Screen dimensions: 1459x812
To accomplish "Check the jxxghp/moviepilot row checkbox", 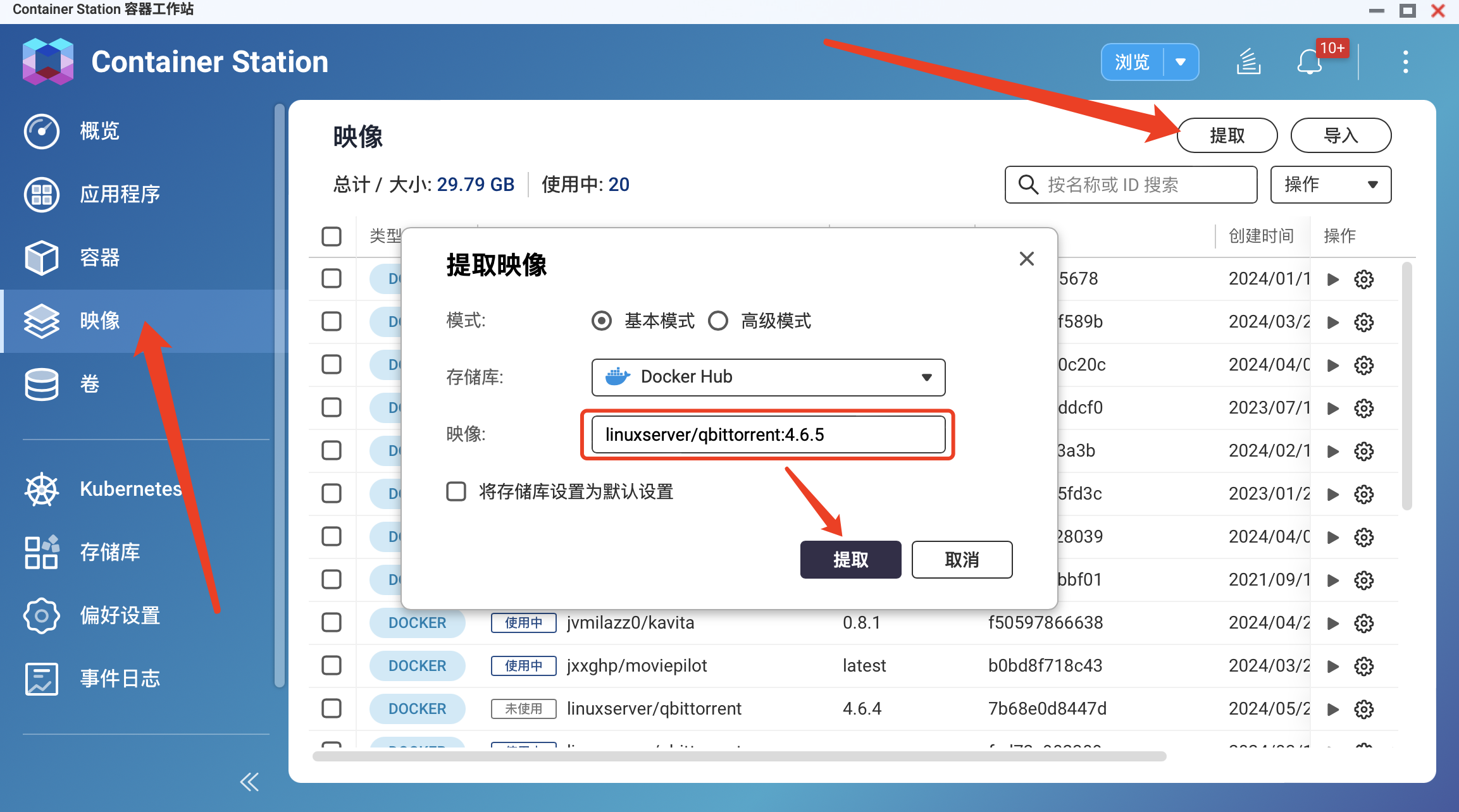I will coord(331,665).
